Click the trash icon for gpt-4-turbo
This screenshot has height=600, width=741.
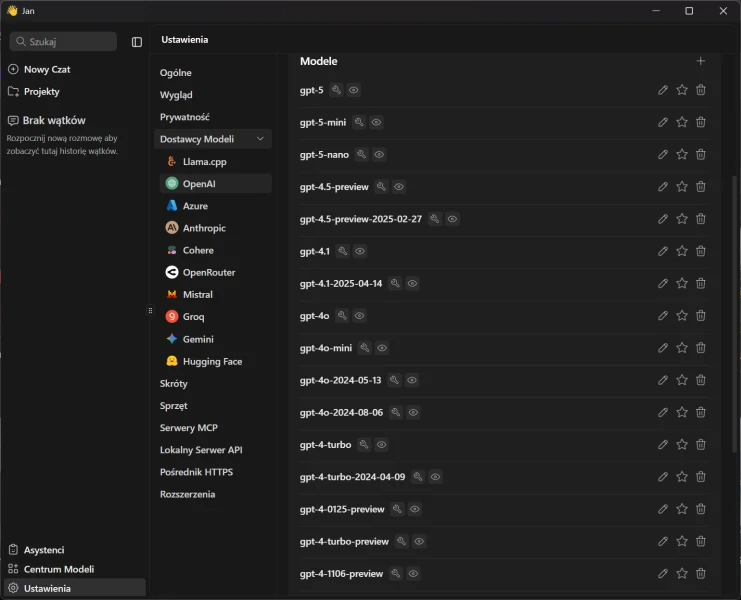pos(701,445)
